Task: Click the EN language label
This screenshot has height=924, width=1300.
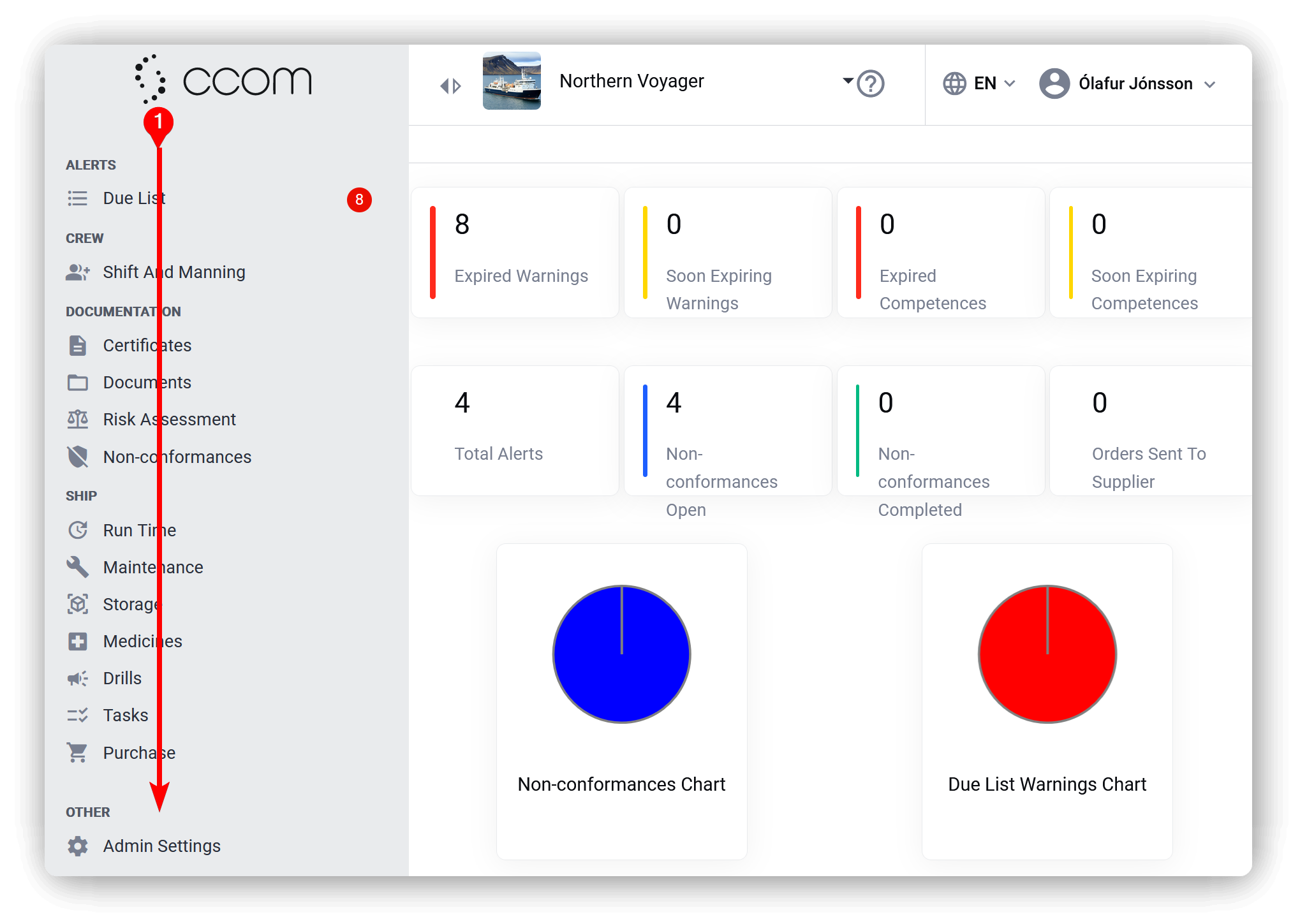Action: [x=985, y=84]
